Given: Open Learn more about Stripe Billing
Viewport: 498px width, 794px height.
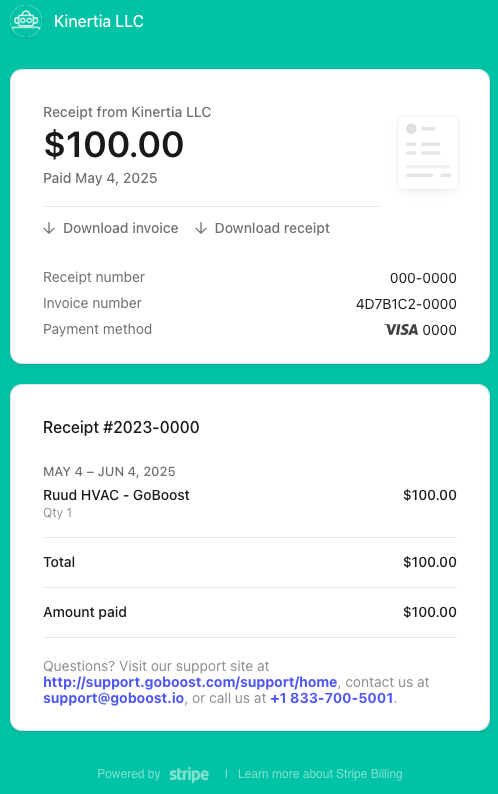Looking at the screenshot, I should [320, 774].
